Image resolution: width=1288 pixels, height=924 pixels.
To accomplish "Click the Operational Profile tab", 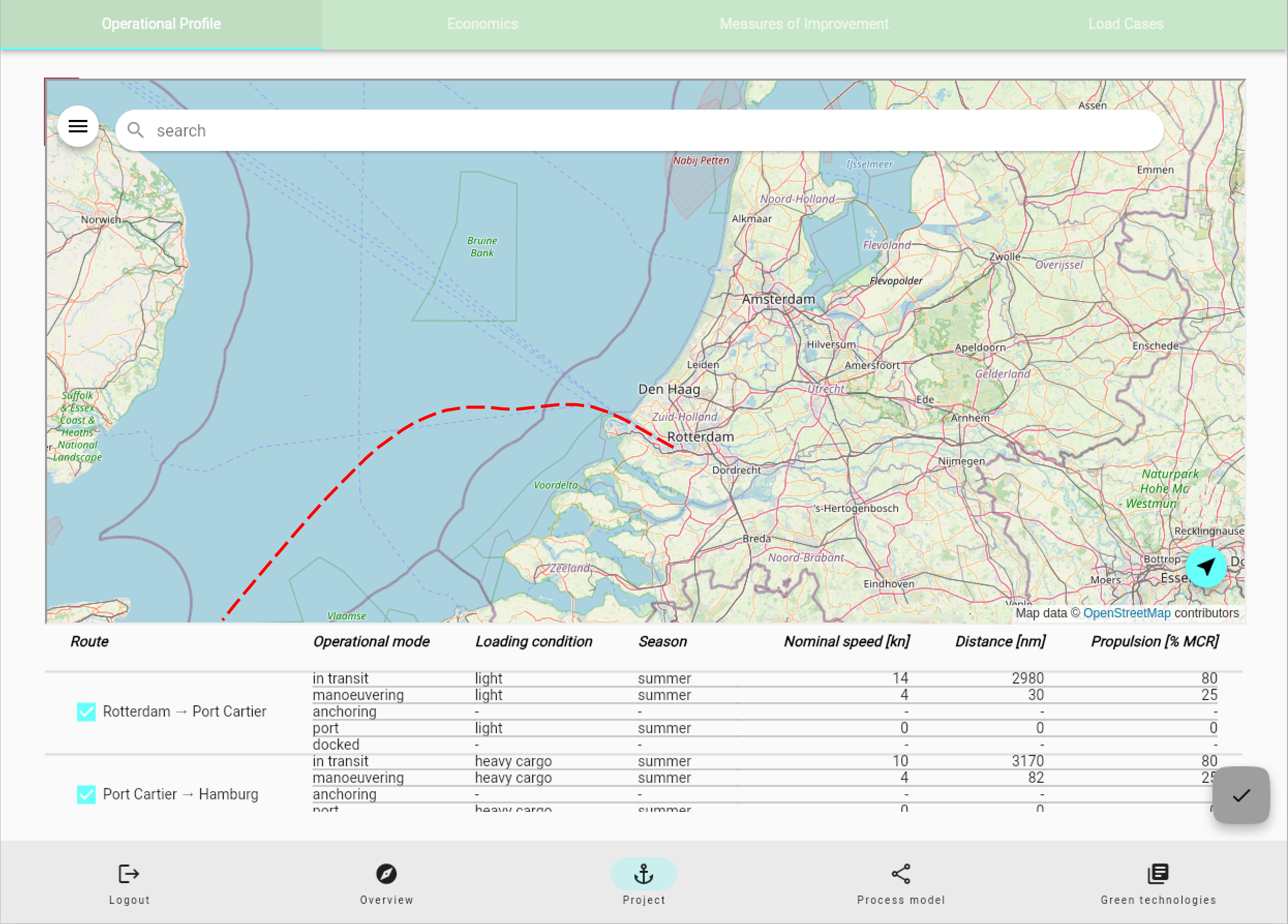I will 161,24.
